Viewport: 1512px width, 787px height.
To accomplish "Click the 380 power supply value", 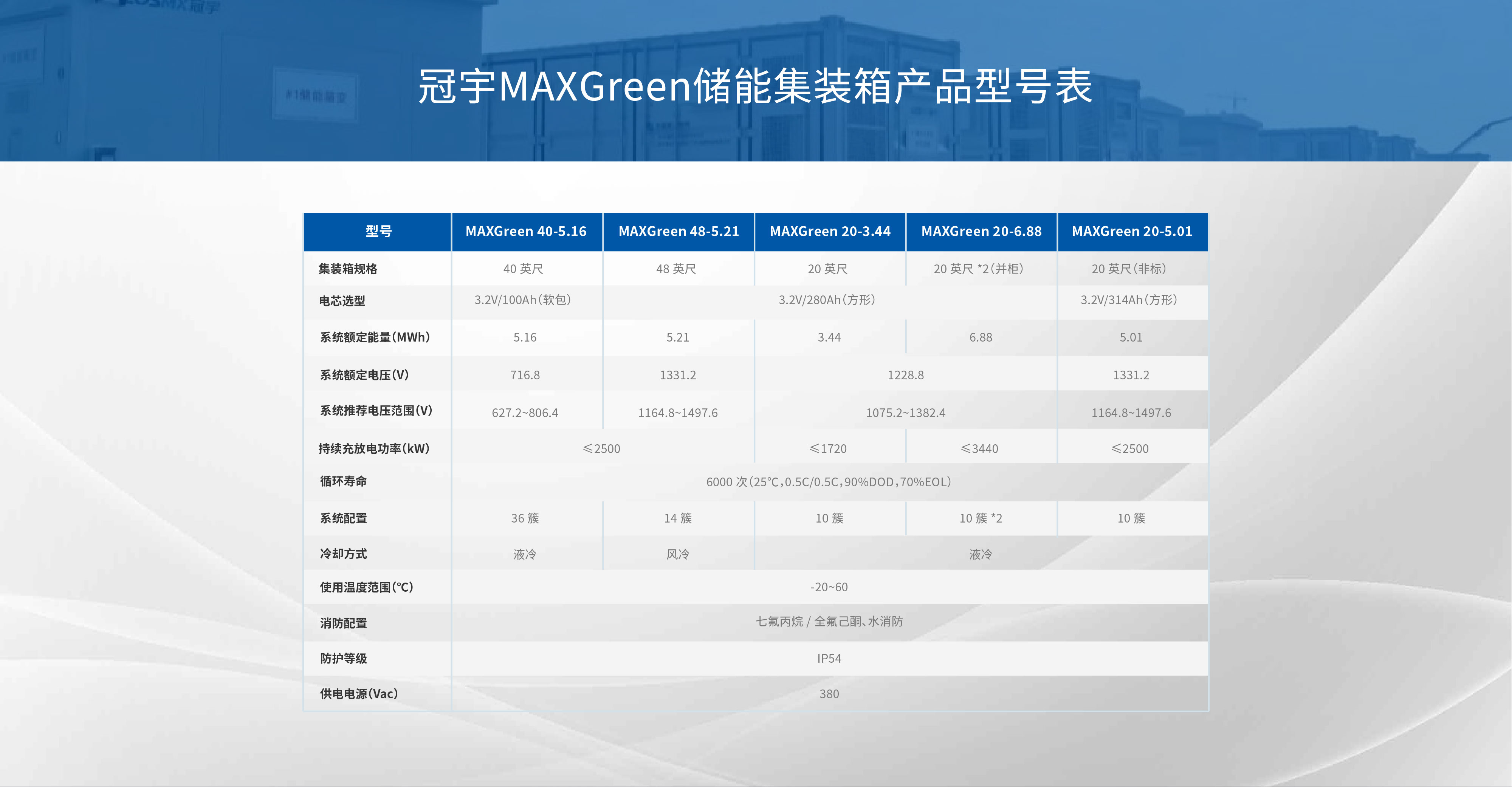I will [829, 694].
